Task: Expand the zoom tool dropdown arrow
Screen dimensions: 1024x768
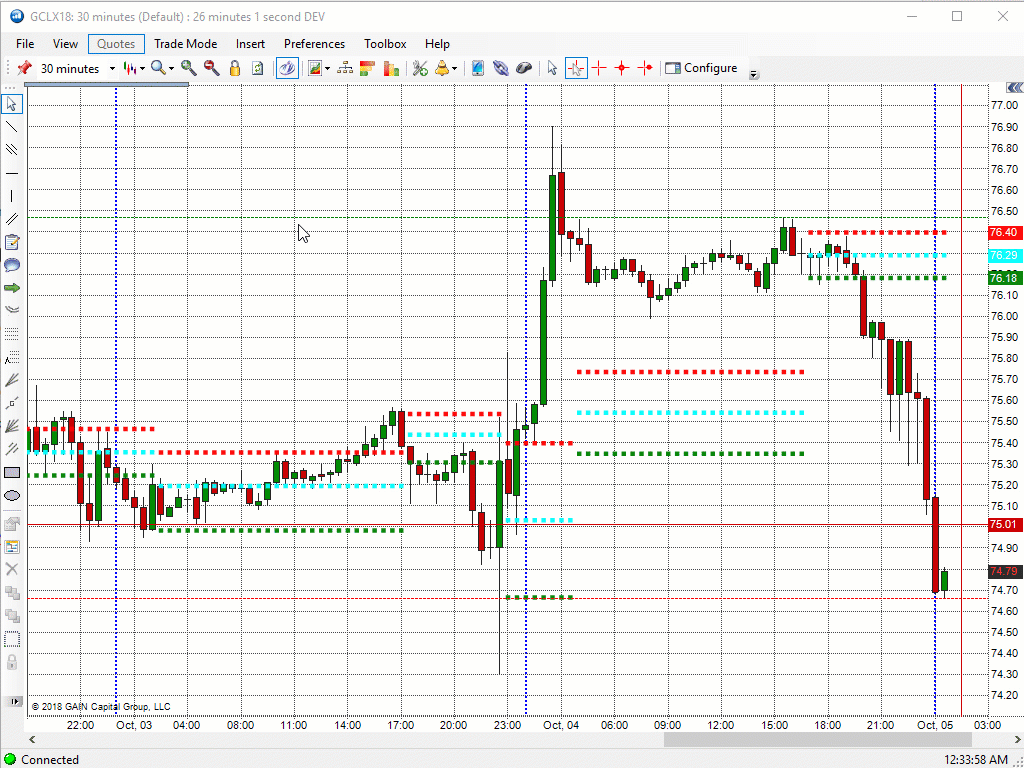Action: [x=171, y=69]
